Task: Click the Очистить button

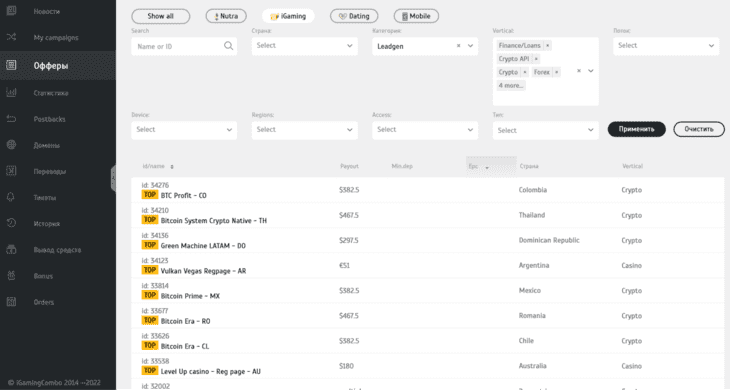Action: point(699,129)
